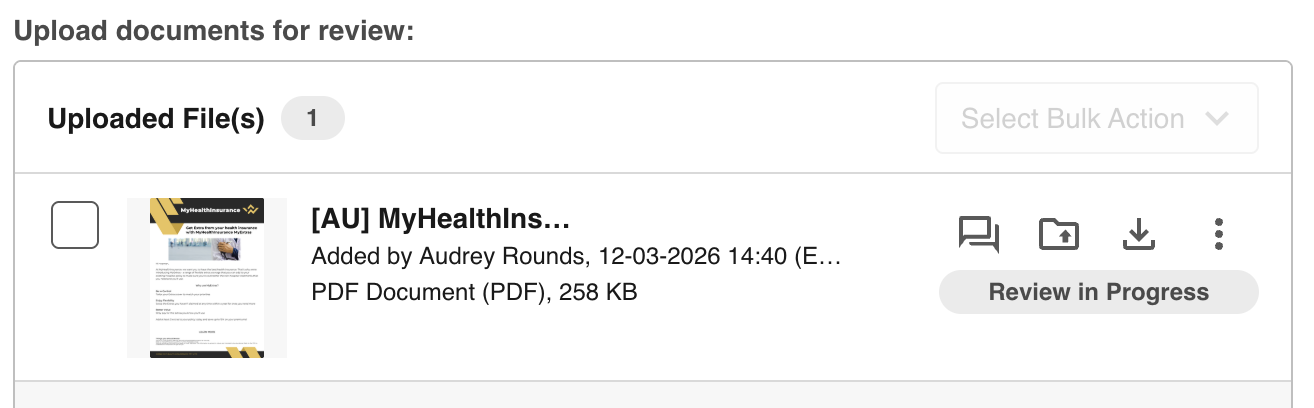Screen dimensions: 1314x408
Task: Click the chevron on Select Bulk Action
Action: pos(1217,119)
